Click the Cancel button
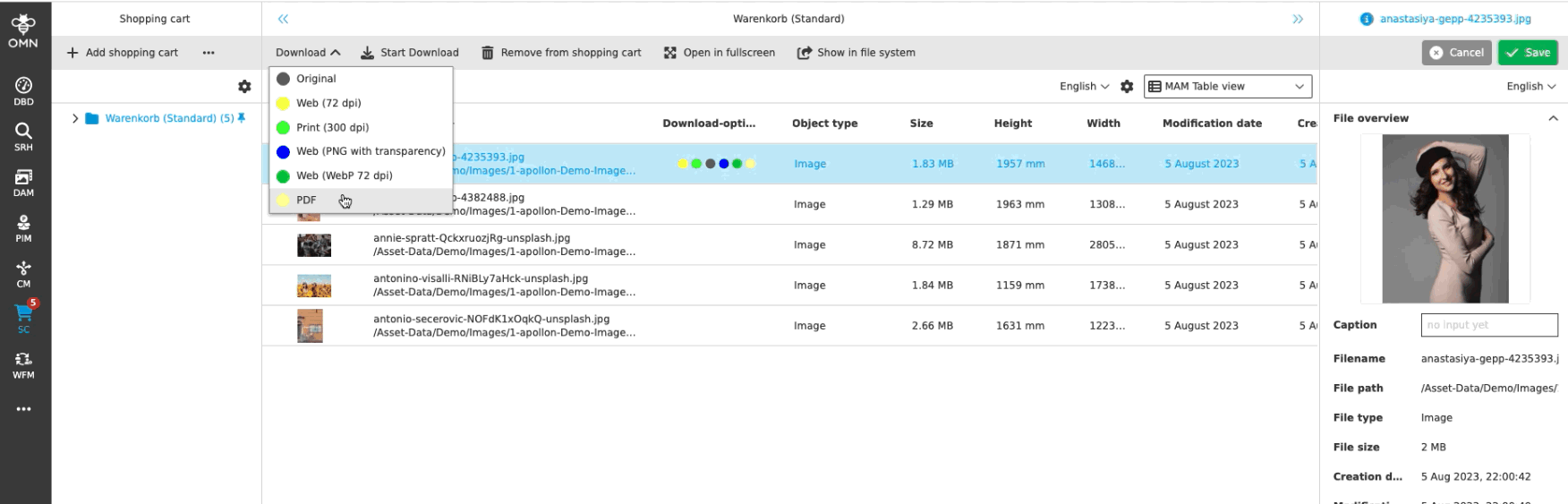Screen dimensions: 1568x504 point(1456,53)
